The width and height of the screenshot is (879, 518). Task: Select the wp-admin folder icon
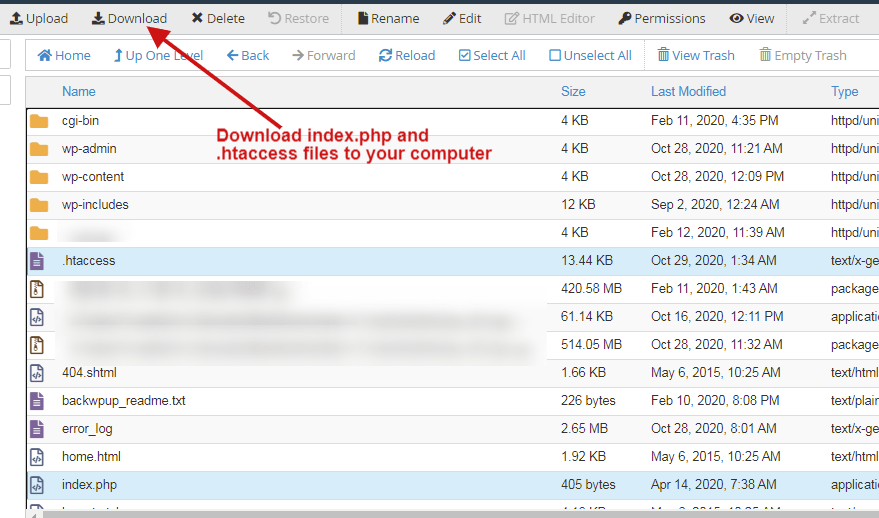39,149
